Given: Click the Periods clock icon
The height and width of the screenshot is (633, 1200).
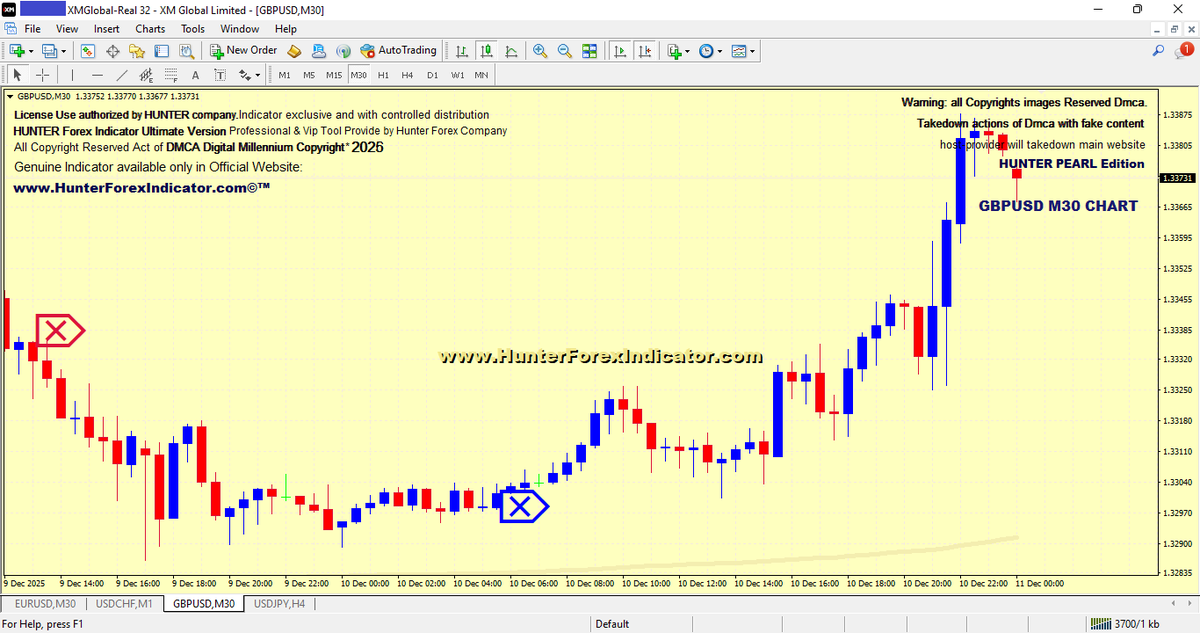Looking at the screenshot, I should (x=706, y=51).
